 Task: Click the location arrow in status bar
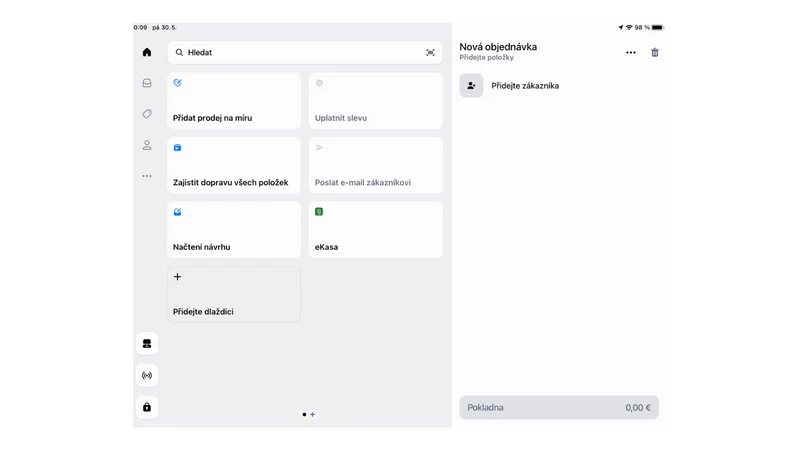tap(620, 28)
